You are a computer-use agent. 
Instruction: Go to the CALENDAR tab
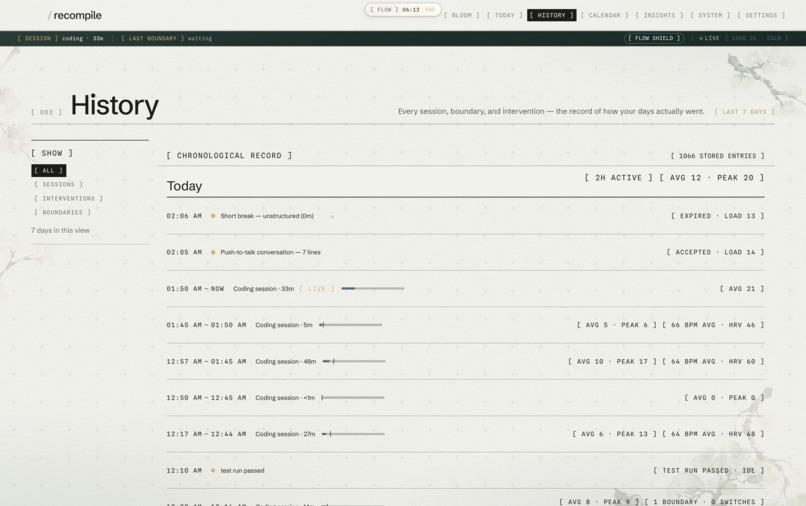pyautogui.click(x=604, y=15)
